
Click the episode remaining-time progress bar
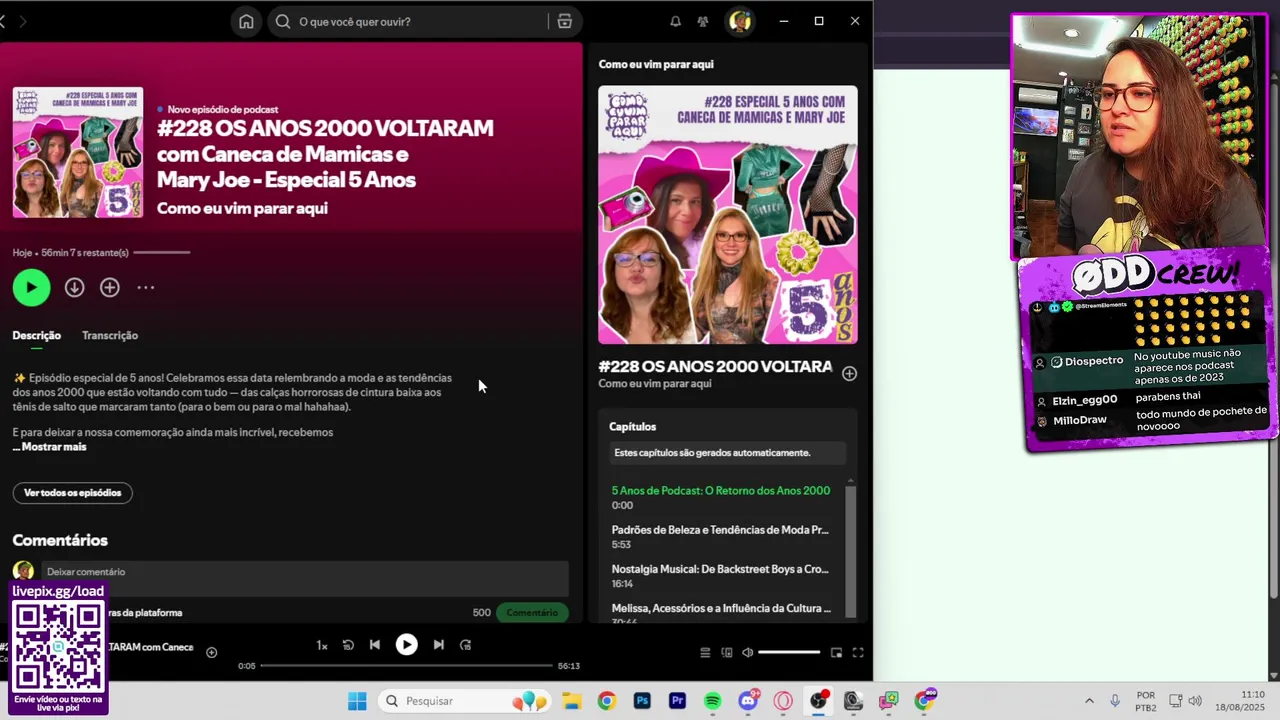tap(161, 252)
